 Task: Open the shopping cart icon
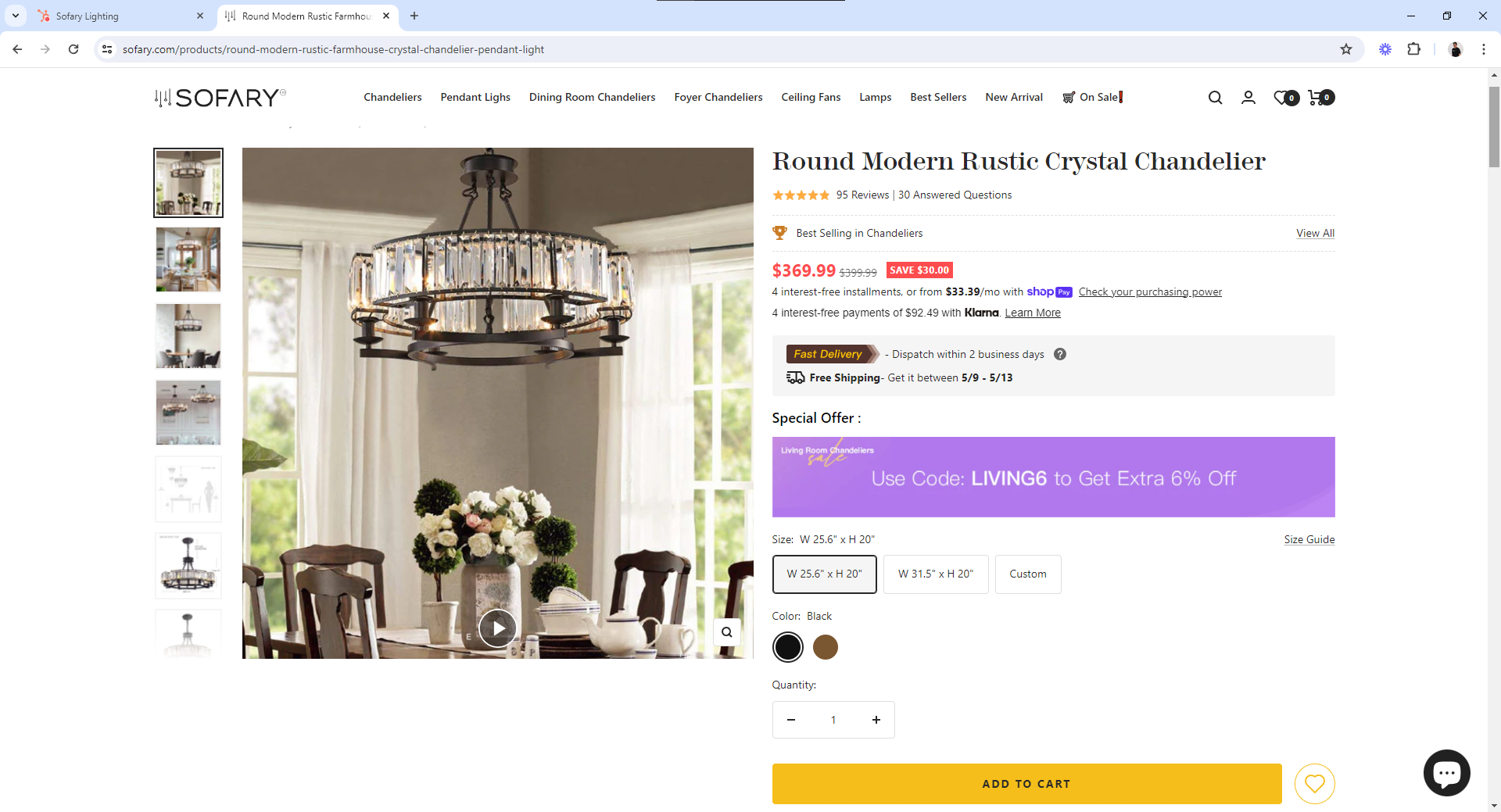point(1321,98)
